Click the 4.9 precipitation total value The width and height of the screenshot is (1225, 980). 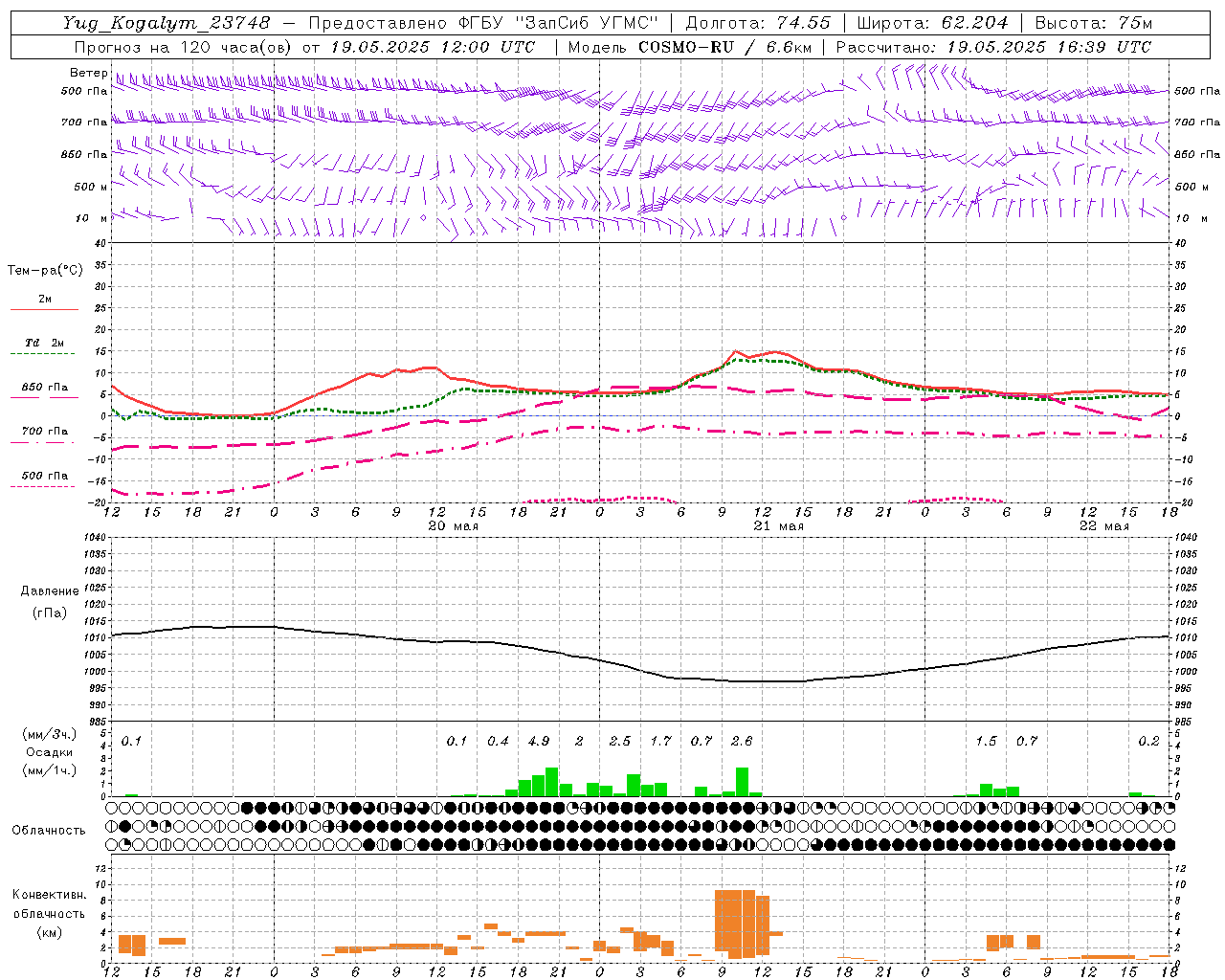coord(538,741)
